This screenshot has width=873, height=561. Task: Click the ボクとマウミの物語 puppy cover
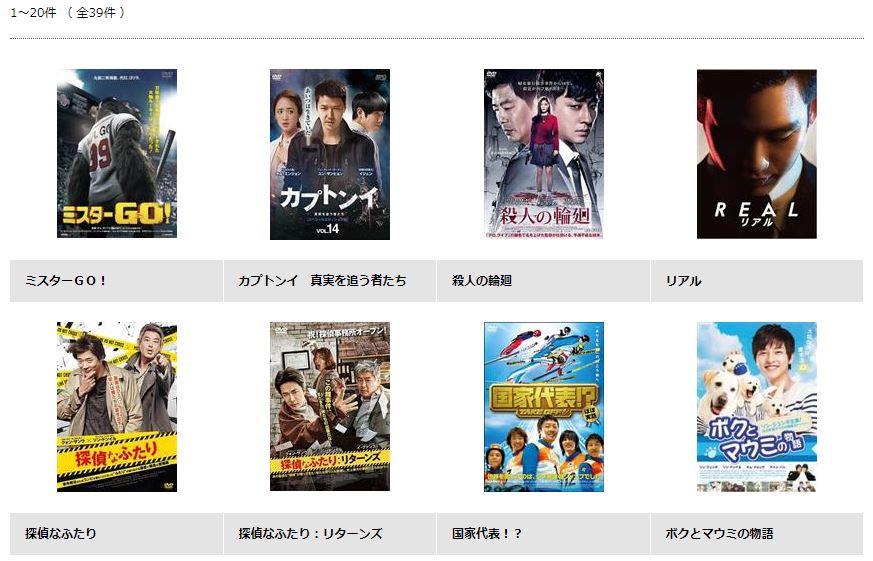point(757,407)
